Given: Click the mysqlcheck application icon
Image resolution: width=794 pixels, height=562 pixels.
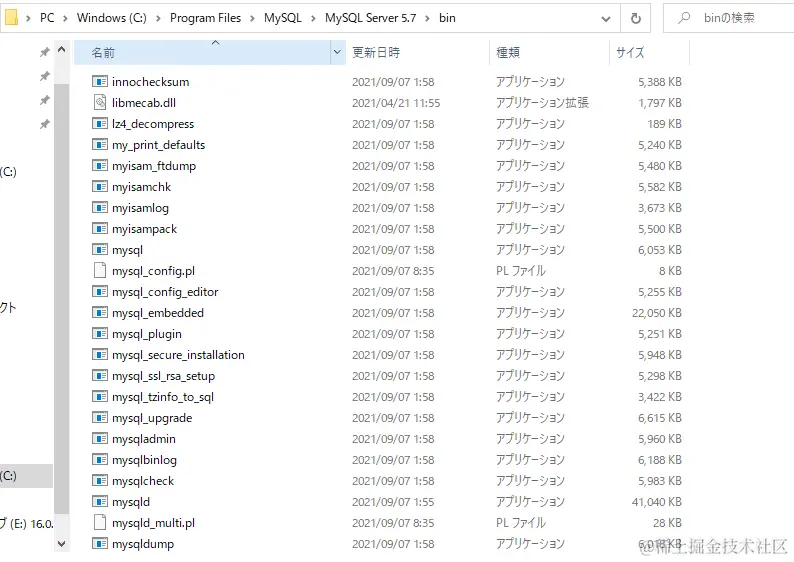Looking at the screenshot, I should coord(100,481).
